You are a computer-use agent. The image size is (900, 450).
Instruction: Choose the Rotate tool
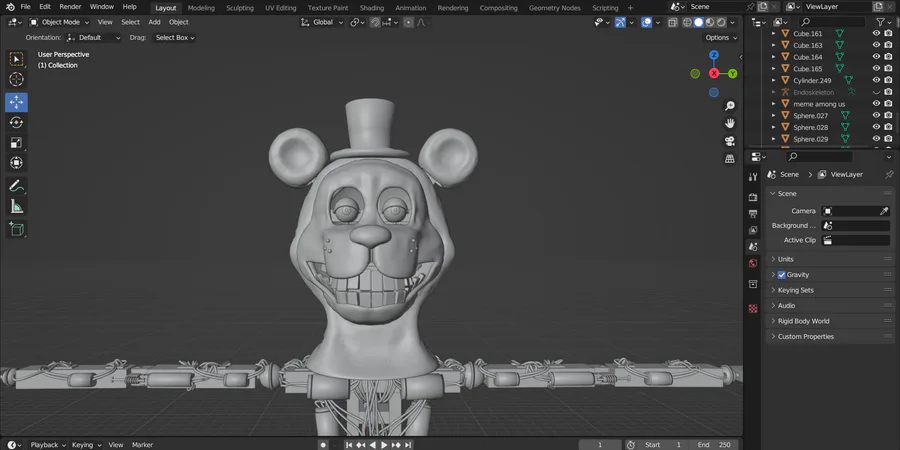coord(17,122)
